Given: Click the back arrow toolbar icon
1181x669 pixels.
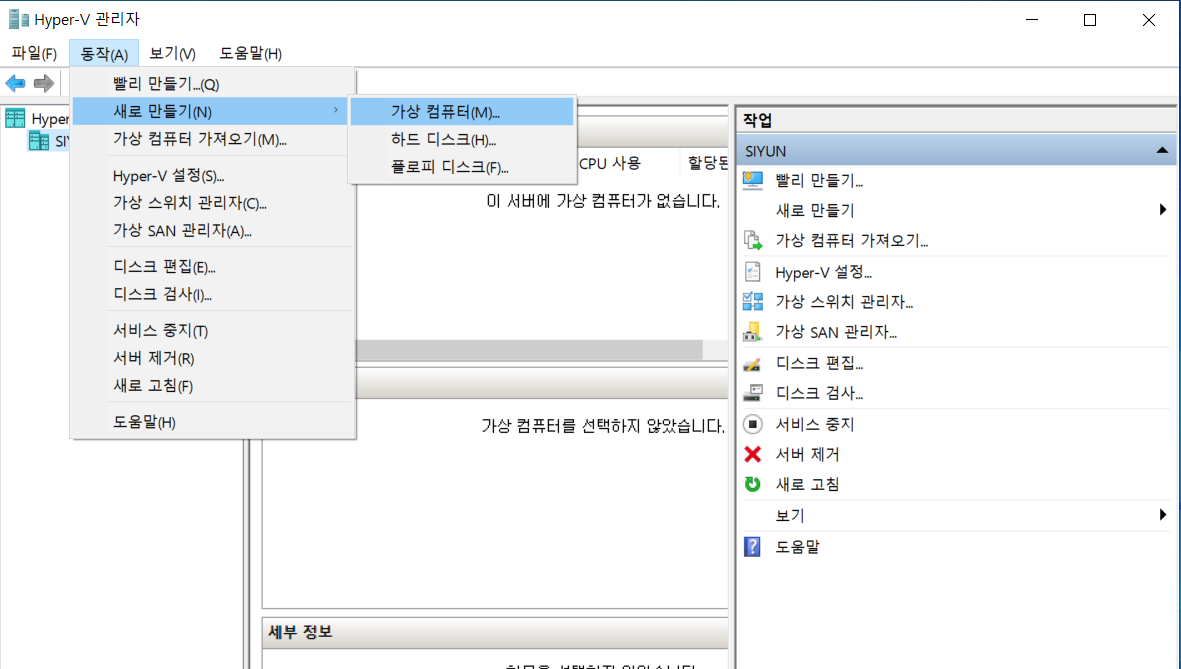Looking at the screenshot, I should pos(15,83).
